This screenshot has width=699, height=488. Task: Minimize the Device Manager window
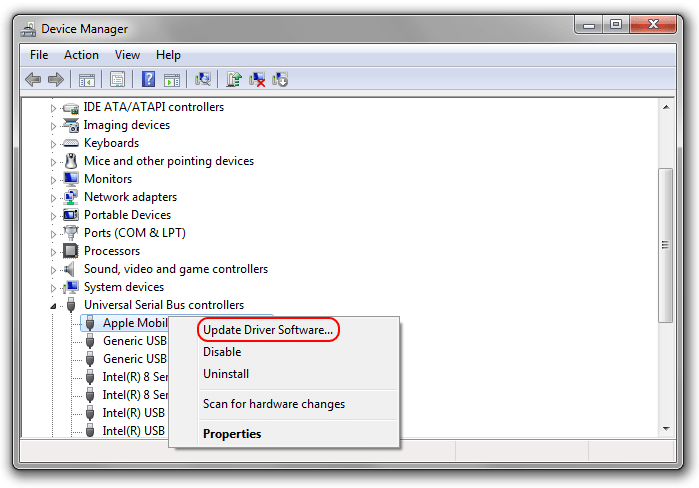point(589,25)
